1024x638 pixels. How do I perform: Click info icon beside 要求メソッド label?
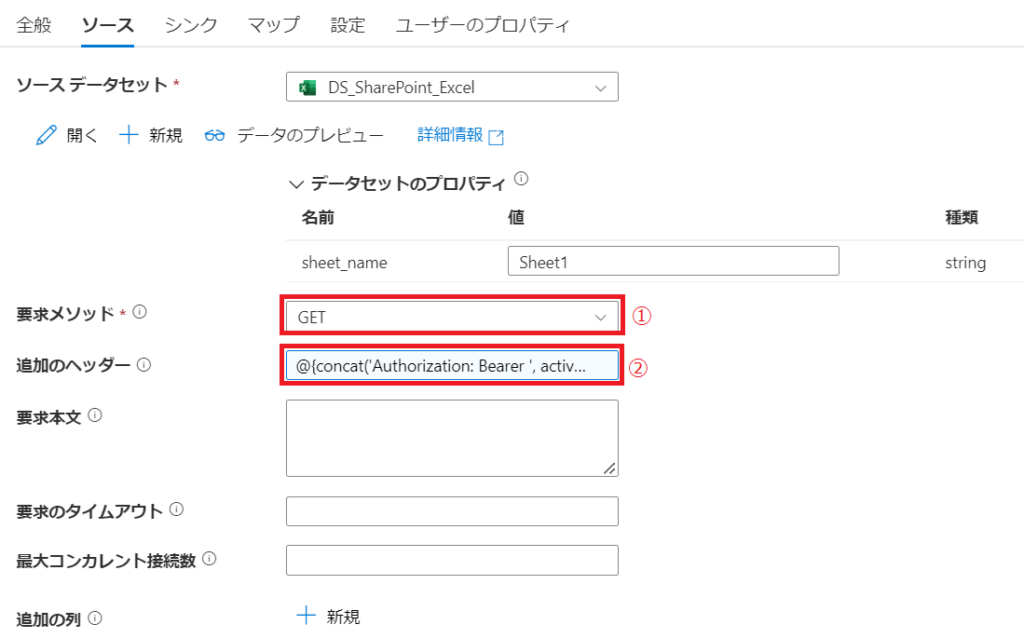pyautogui.click(x=139, y=313)
